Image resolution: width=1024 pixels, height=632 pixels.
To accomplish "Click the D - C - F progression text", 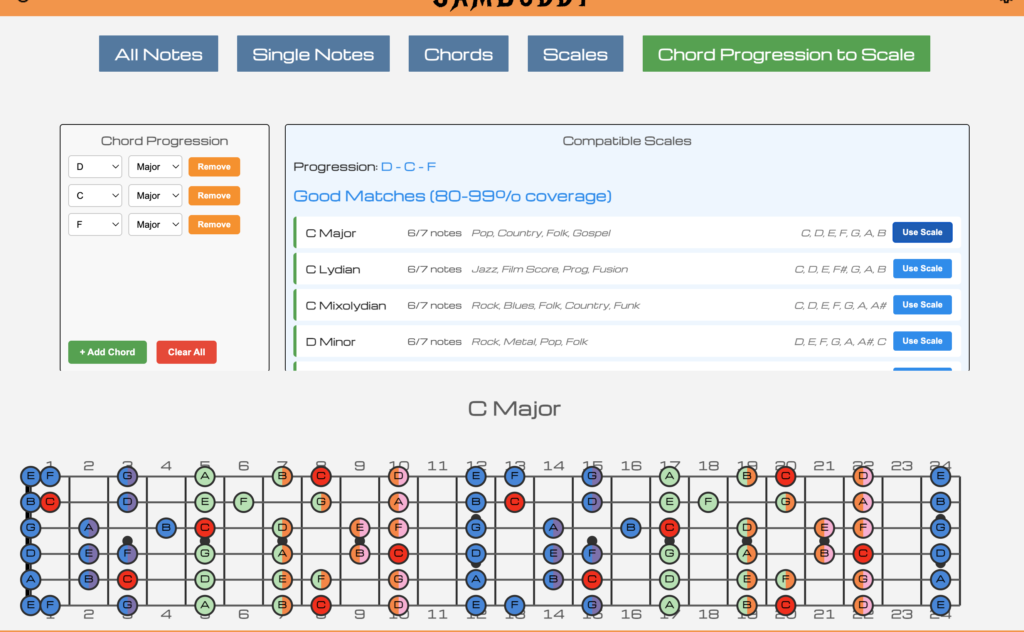I will click(x=409, y=166).
